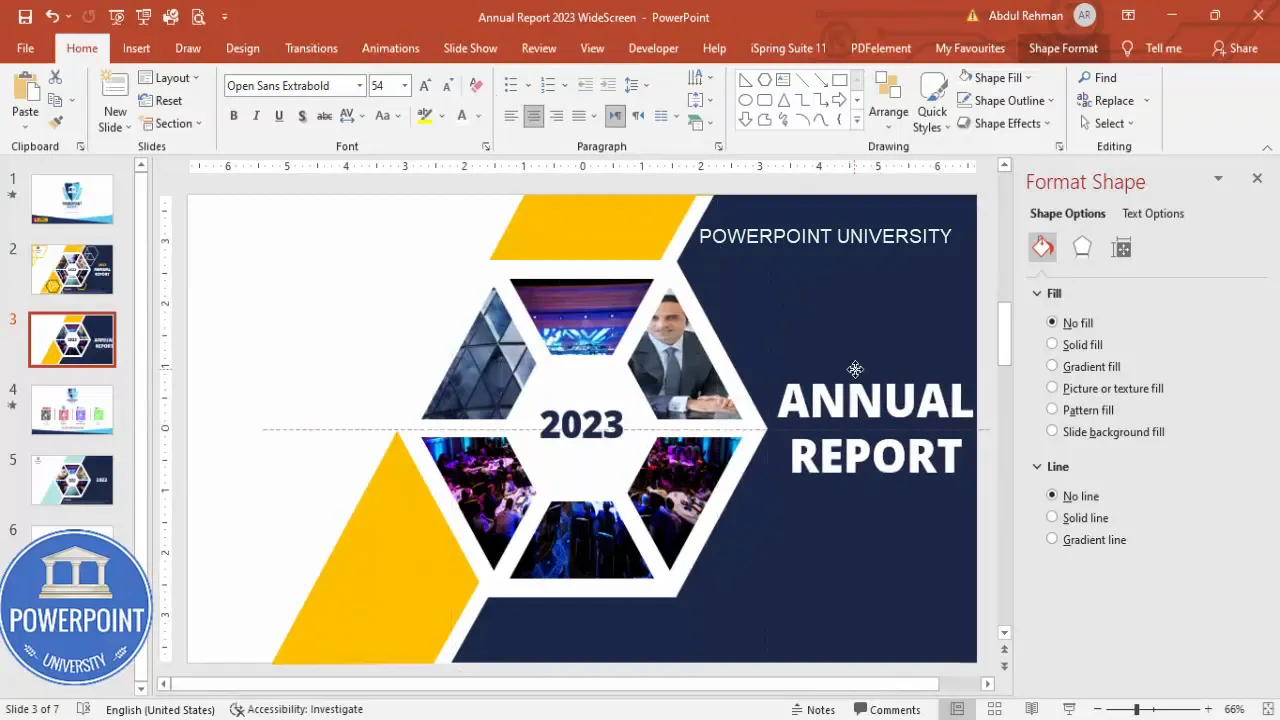1280x720 pixels.
Task: Click the Undo arrow icon
Action: coord(52,17)
